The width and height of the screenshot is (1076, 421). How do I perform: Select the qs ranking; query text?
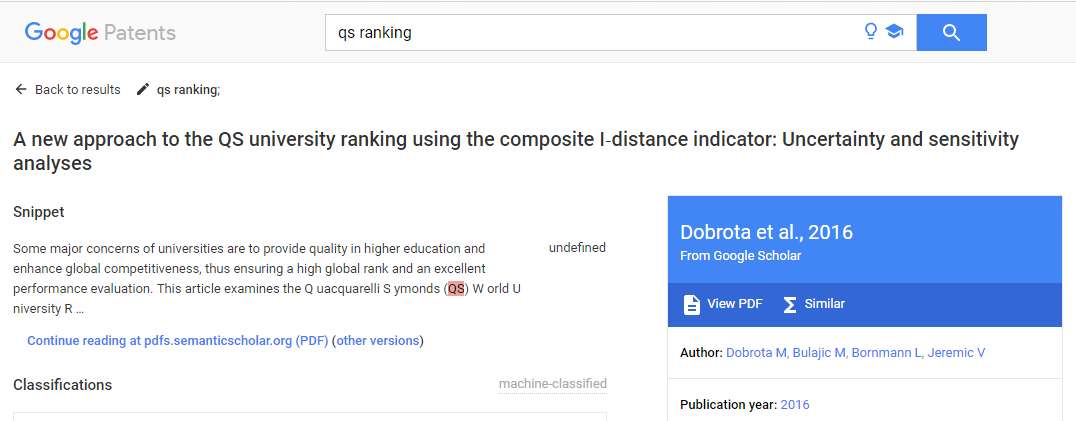[189, 90]
